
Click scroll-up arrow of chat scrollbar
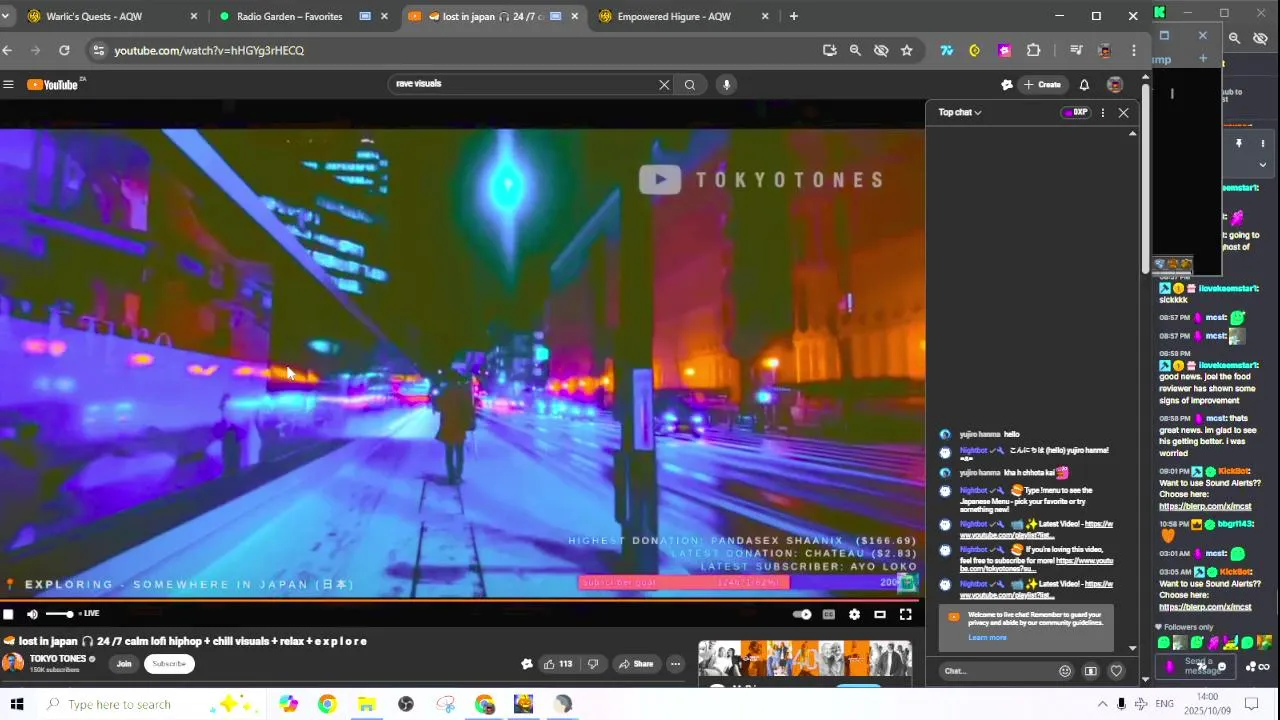pos(1132,133)
